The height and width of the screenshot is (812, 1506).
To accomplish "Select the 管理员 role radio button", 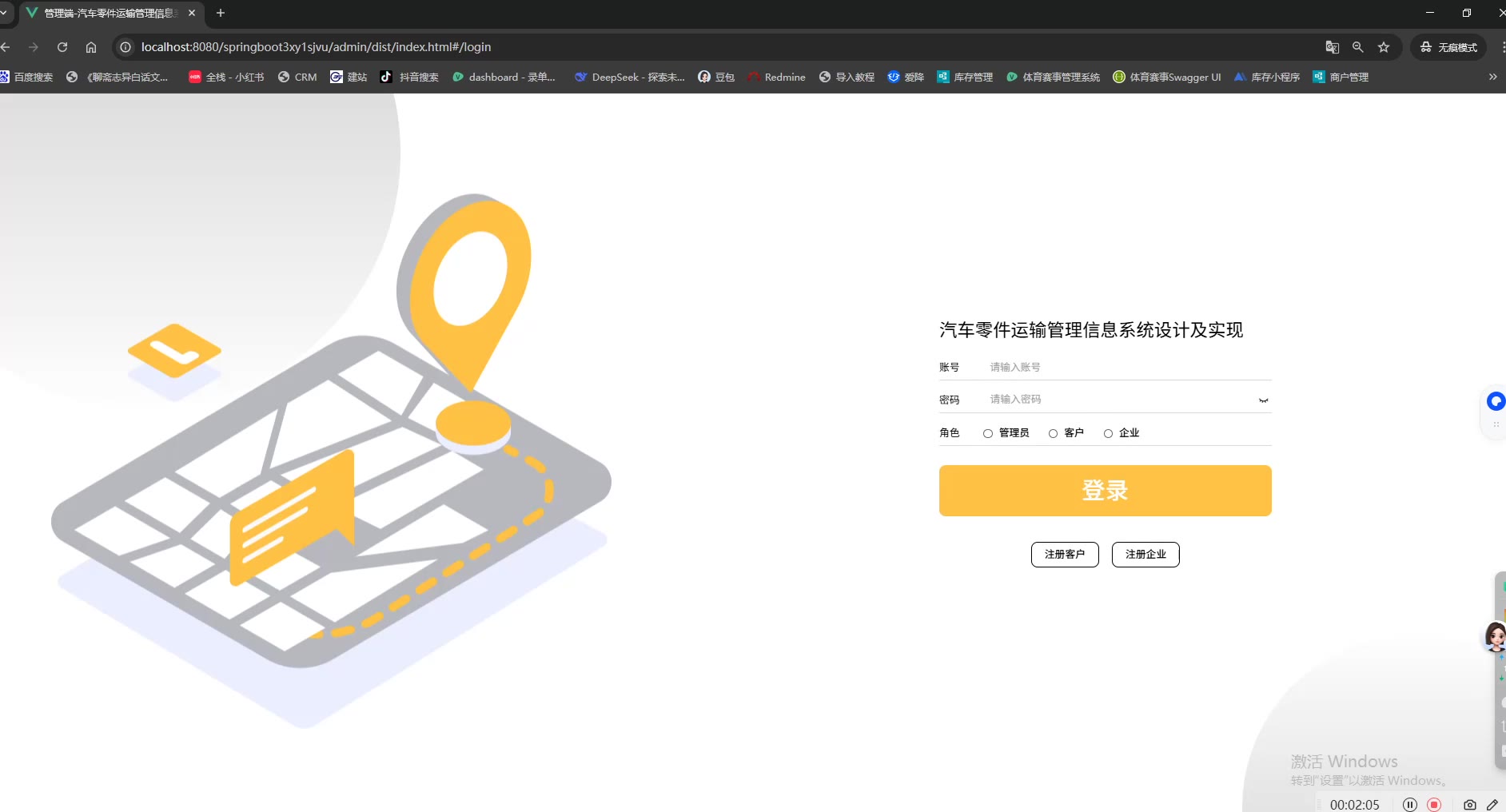I will pos(988,433).
